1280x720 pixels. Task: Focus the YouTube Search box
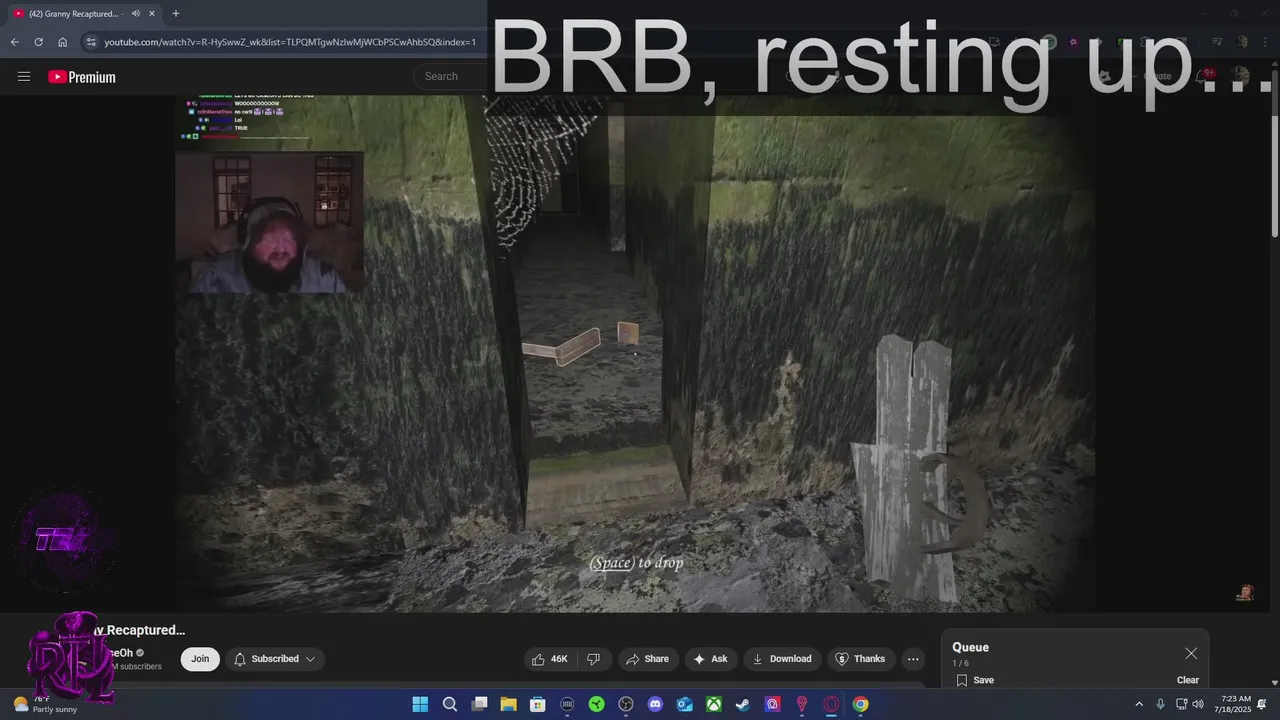point(451,76)
